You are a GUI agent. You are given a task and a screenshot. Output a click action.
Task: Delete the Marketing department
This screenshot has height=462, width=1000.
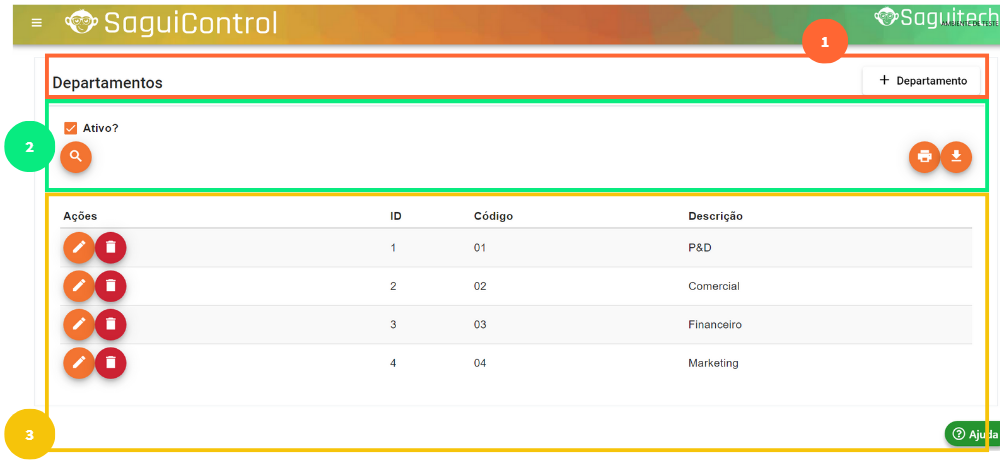tap(111, 362)
